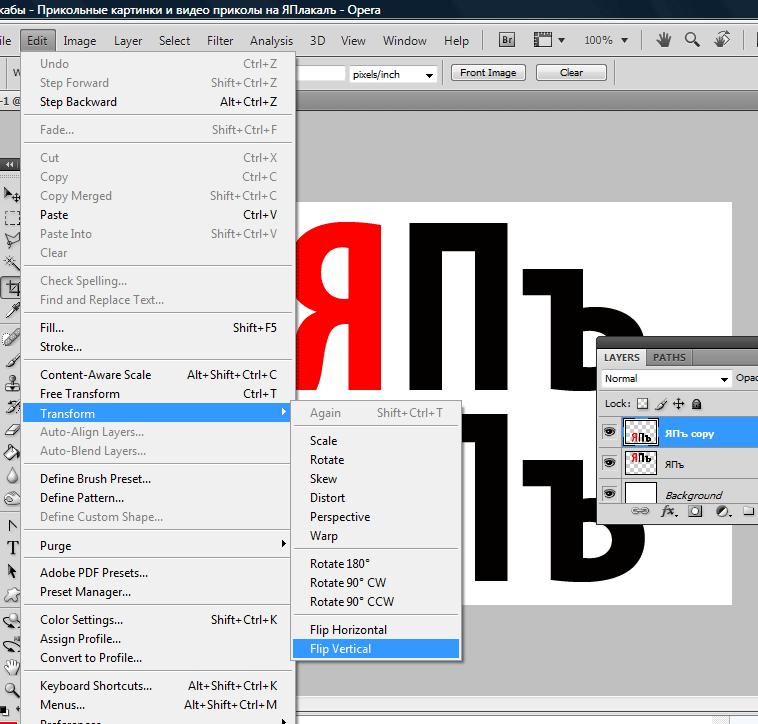758x724 pixels.
Task: Click the Lock position move icon
Action: pyautogui.click(x=679, y=404)
